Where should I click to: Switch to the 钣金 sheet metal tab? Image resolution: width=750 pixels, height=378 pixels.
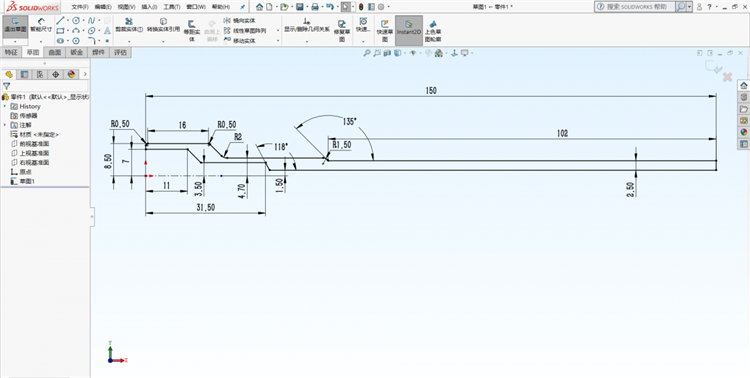point(77,52)
